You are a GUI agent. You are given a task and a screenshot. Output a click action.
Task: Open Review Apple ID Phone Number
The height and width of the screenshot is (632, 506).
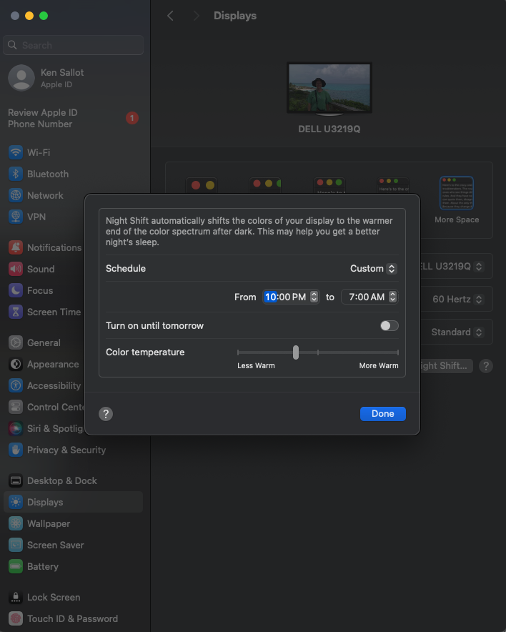coord(73,118)
